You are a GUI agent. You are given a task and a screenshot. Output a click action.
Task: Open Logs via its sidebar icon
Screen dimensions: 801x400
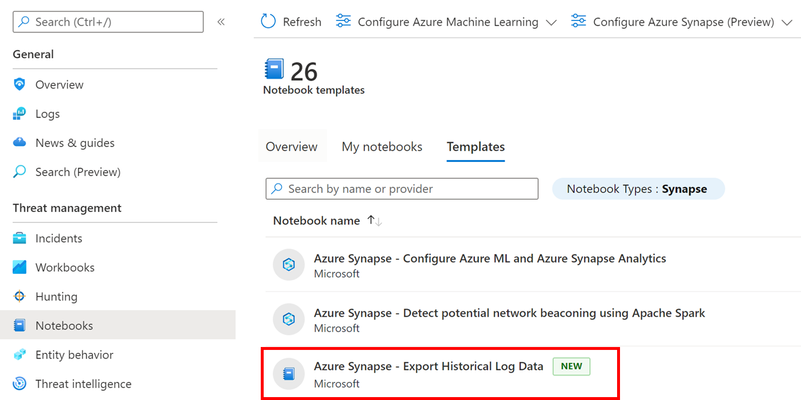coord(19,114)
